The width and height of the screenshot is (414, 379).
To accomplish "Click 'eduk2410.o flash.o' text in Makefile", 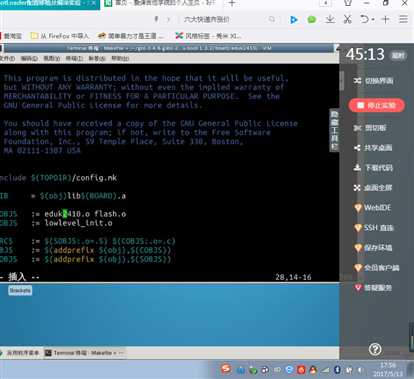I will [85, 214].
